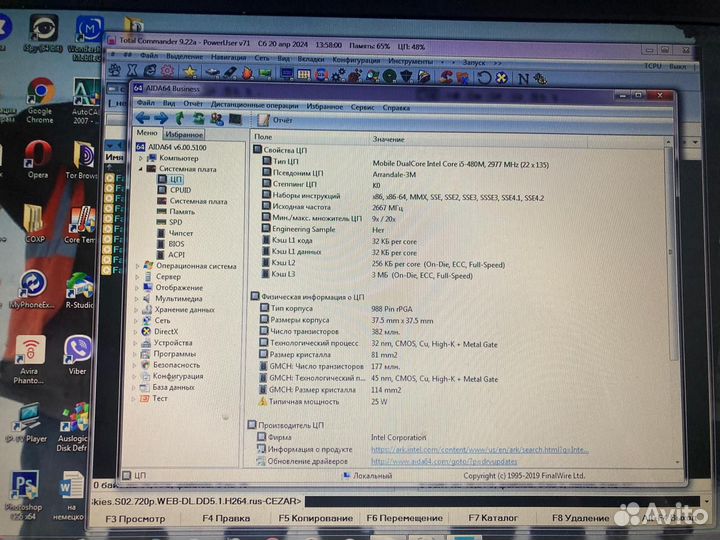The width and height of the screenshot is (720, 540).
Task: Click the pink gear icon in Total Commander
Action: point(168,71)
